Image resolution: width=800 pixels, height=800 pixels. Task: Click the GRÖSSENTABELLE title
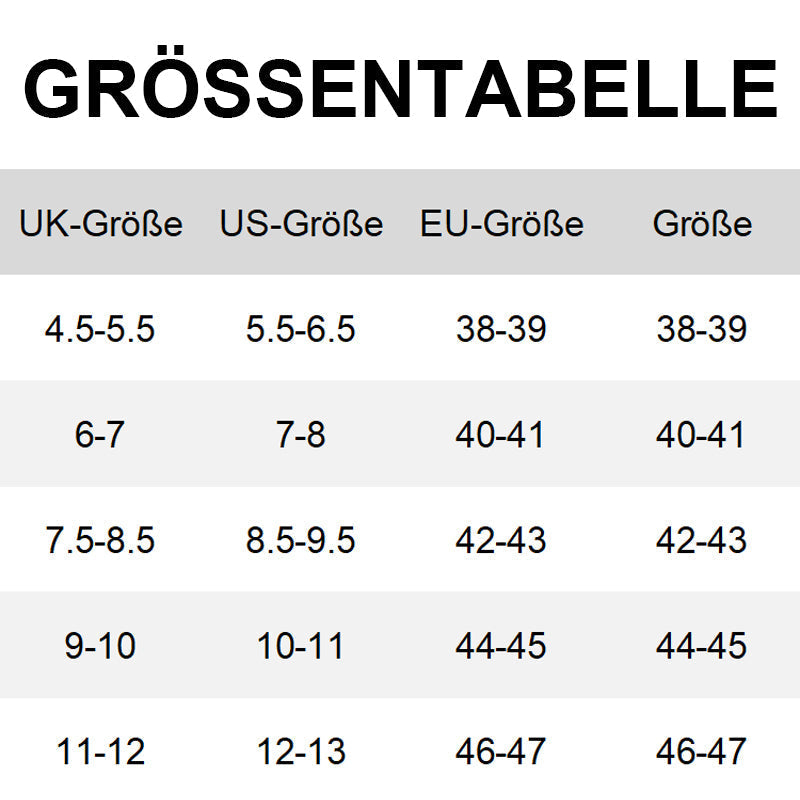click(x=400, y=90)
